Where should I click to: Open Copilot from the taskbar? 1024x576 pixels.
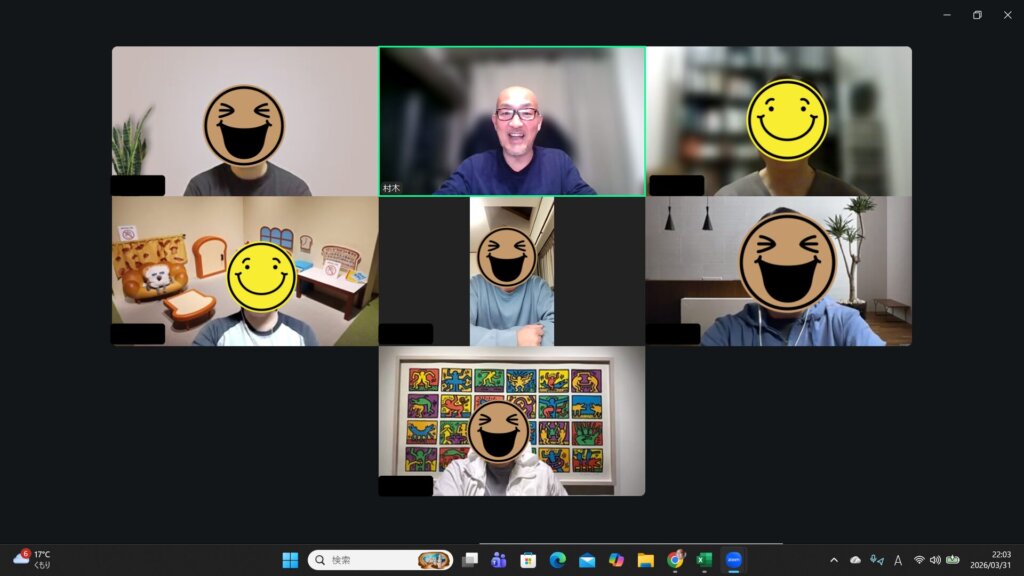tap(616, 560)
